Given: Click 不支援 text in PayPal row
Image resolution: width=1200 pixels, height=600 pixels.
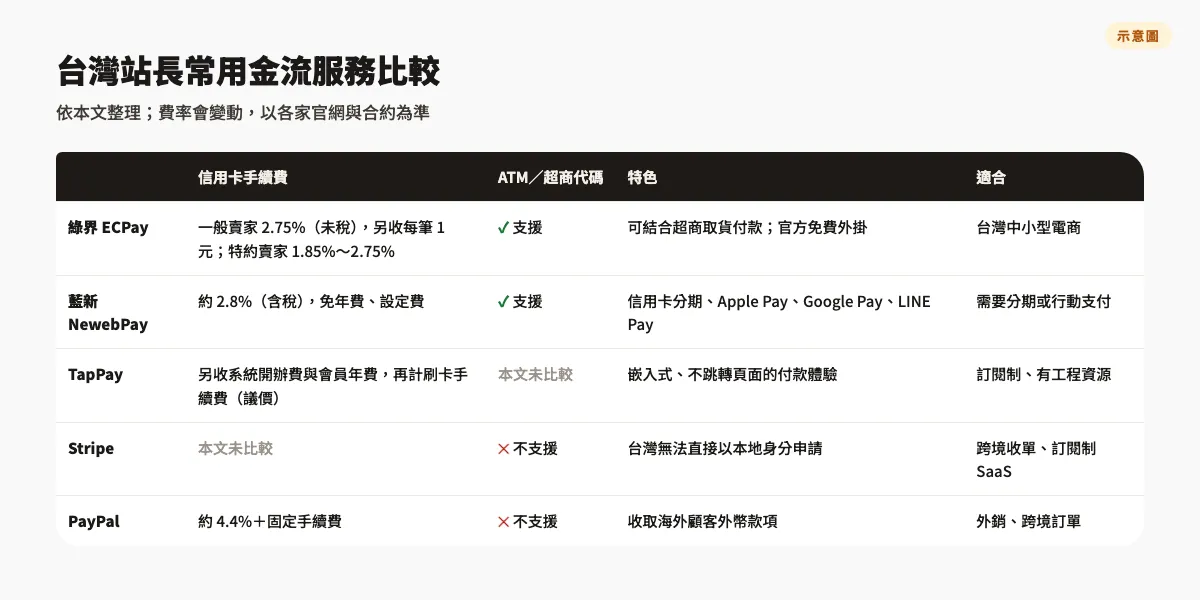Looking at the screenshot, I should (535, 521).
